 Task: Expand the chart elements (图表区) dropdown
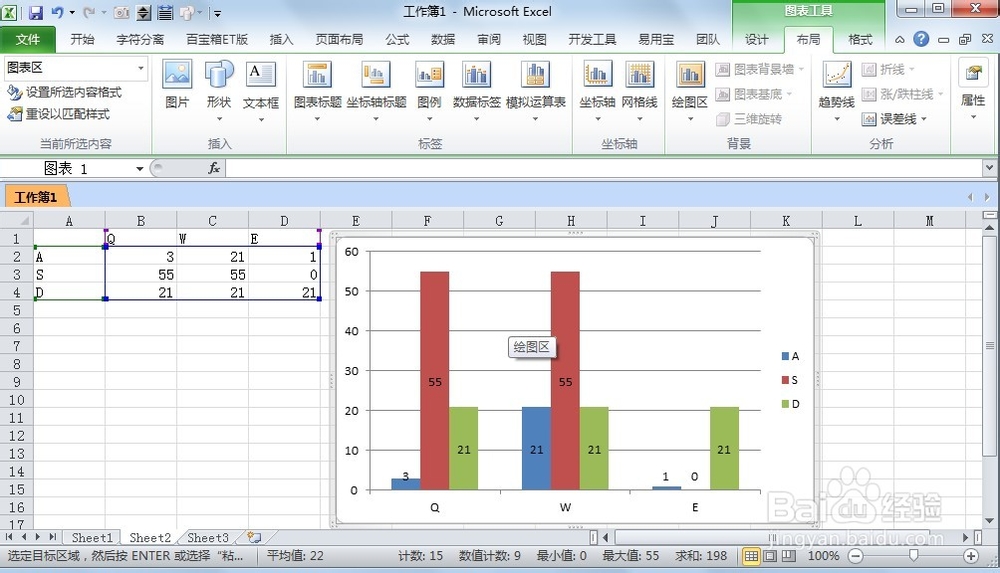pyautogui.click(x=140, y=68)
